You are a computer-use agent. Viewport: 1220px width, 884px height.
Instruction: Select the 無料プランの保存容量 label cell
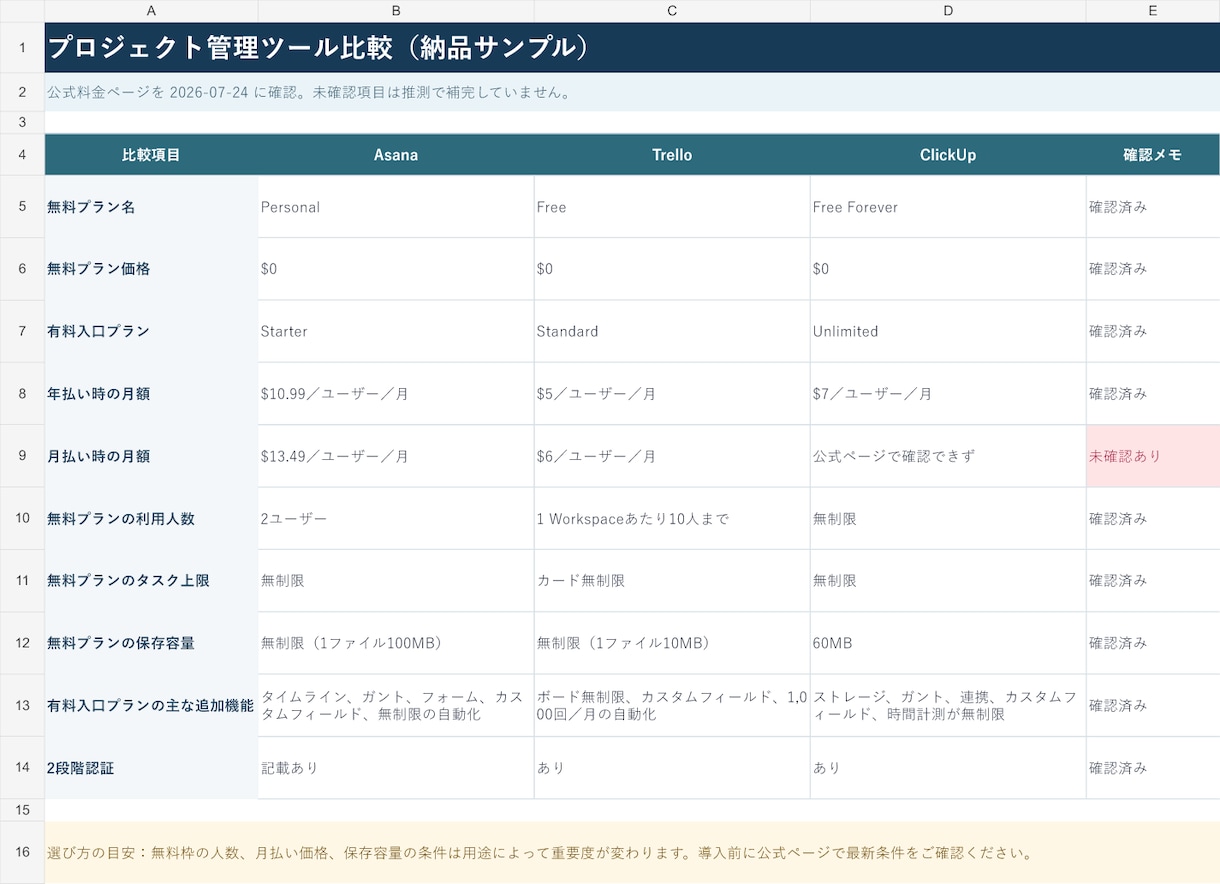tap(151, 643)
